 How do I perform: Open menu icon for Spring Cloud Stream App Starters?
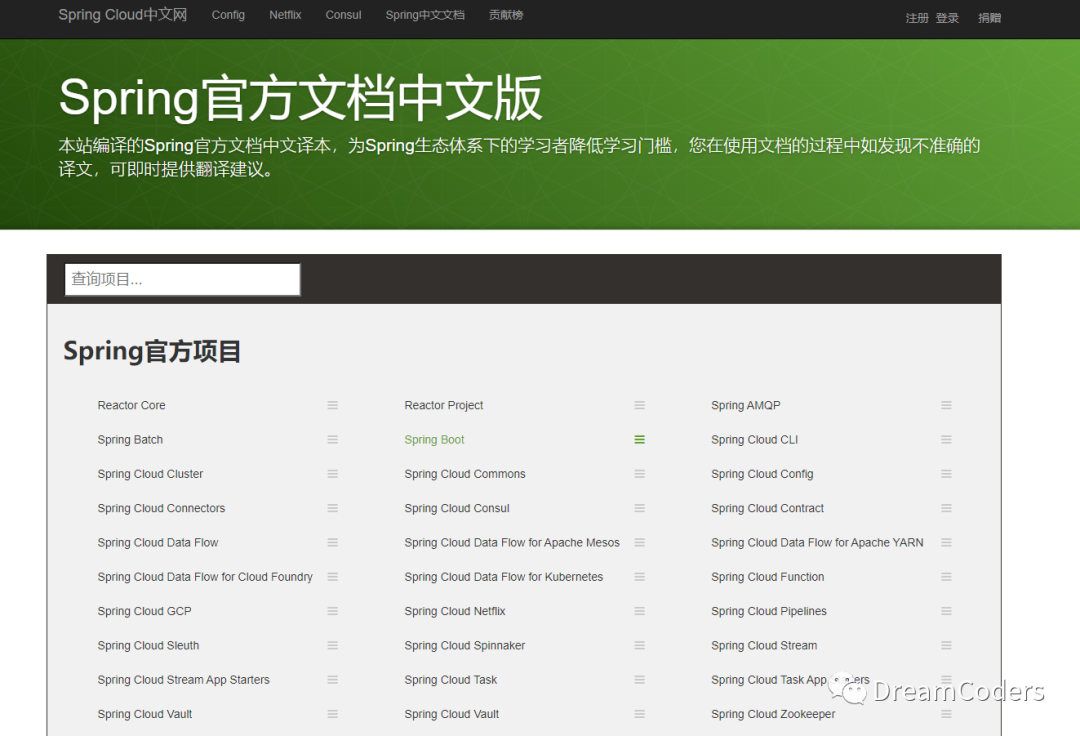coord(333,680)
